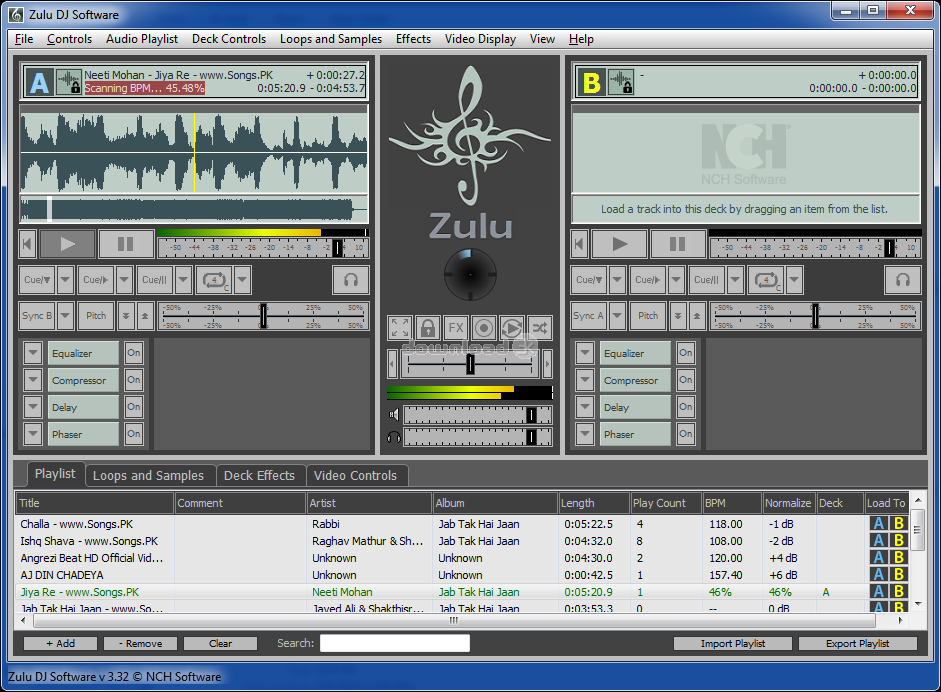This screenshot has width=941, height=692.
Task: Open the Audio Playlist menu
Action: point(141,39)
